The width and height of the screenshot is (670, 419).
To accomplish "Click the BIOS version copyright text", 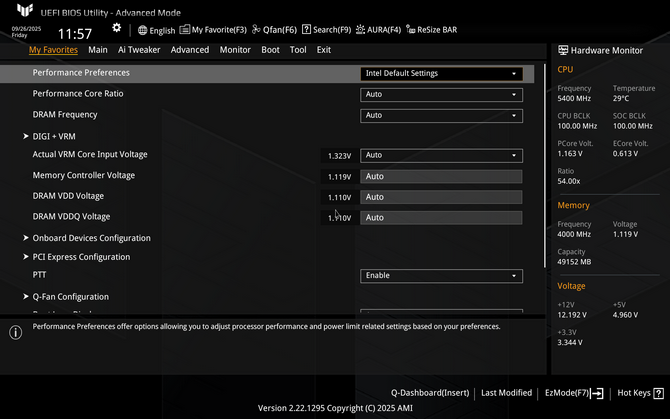I will (335, 408).
